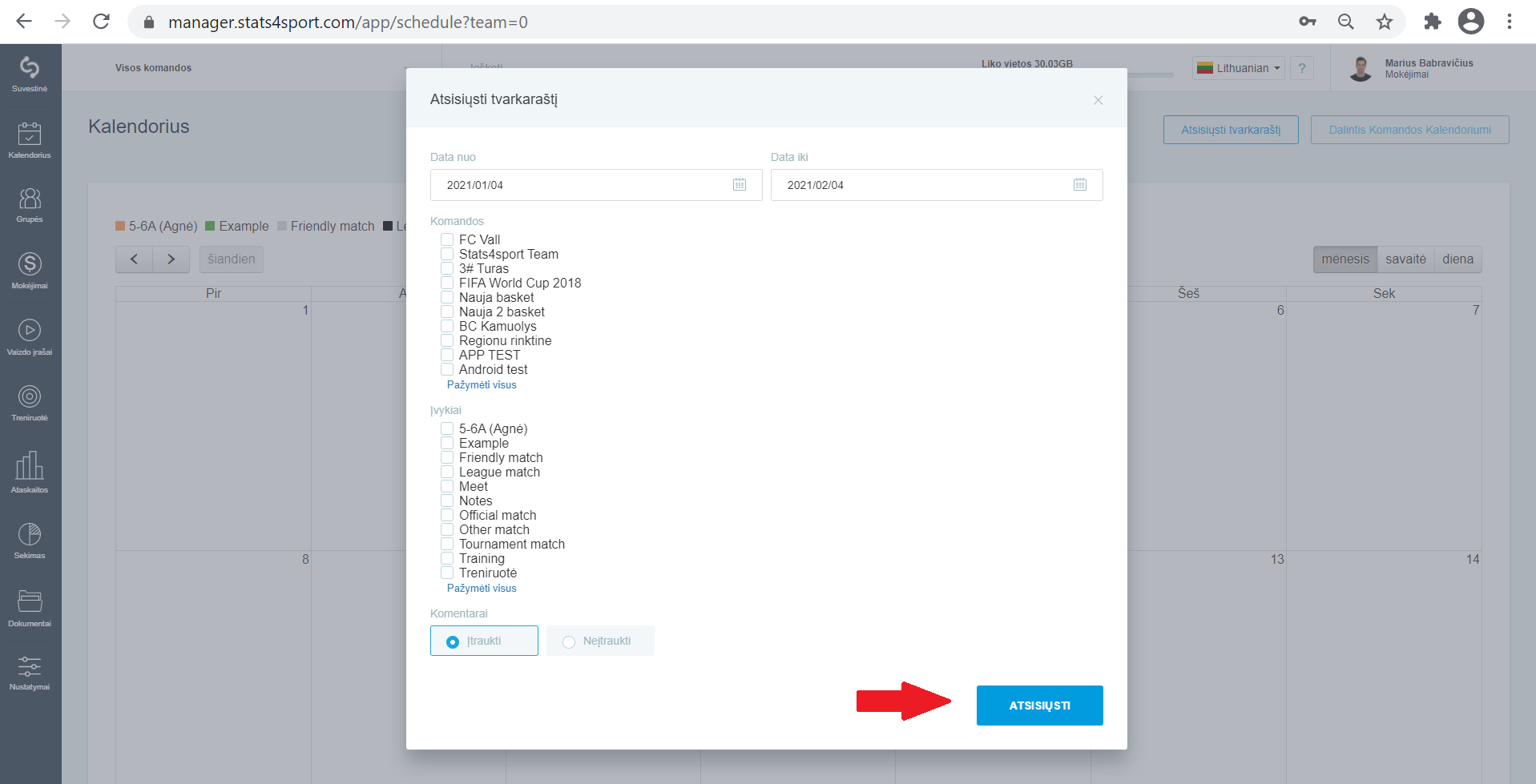Bookmark this page with star icon

pos(1385,22)
